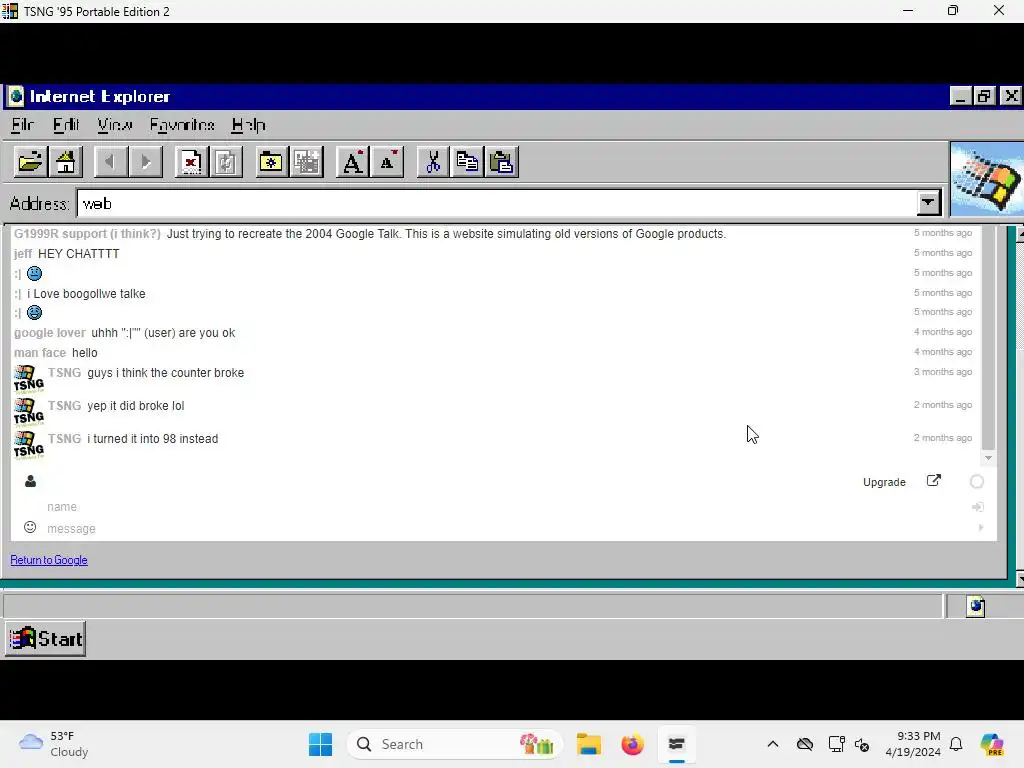Open Favorites folder toolbar icon
Image resolution: width=1024 pixels, height=768 pixels.
[x=271, y=162]
